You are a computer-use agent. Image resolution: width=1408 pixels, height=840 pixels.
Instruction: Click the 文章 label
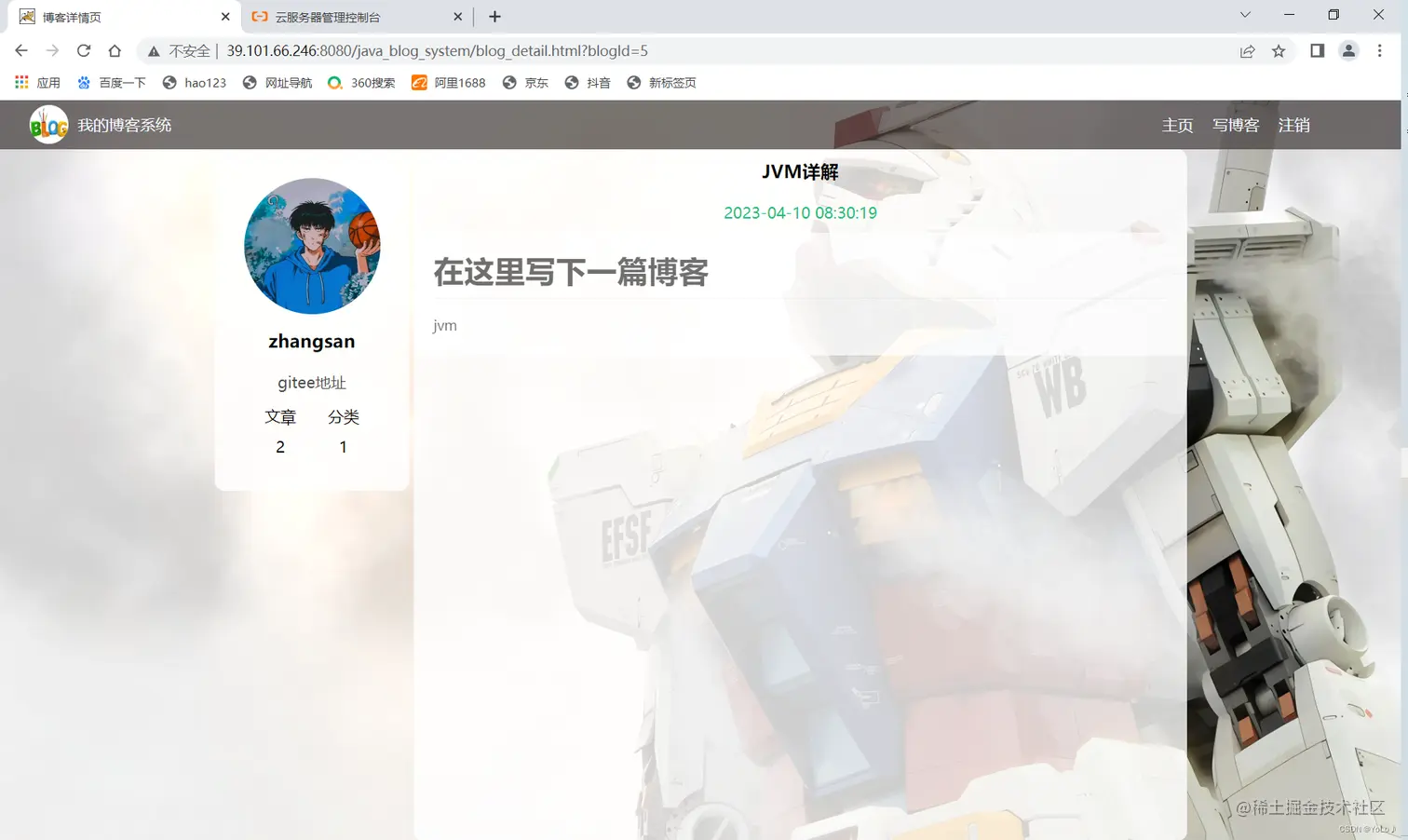click(280, 417)
